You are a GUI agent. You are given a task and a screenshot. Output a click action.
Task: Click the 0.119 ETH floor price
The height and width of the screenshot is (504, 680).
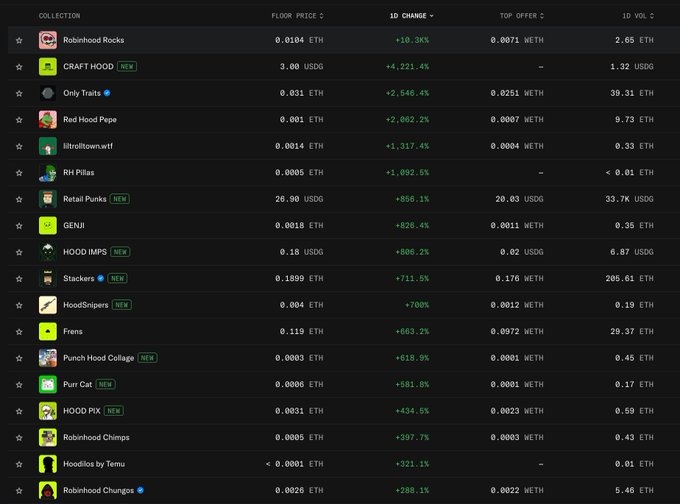point(302,331)
